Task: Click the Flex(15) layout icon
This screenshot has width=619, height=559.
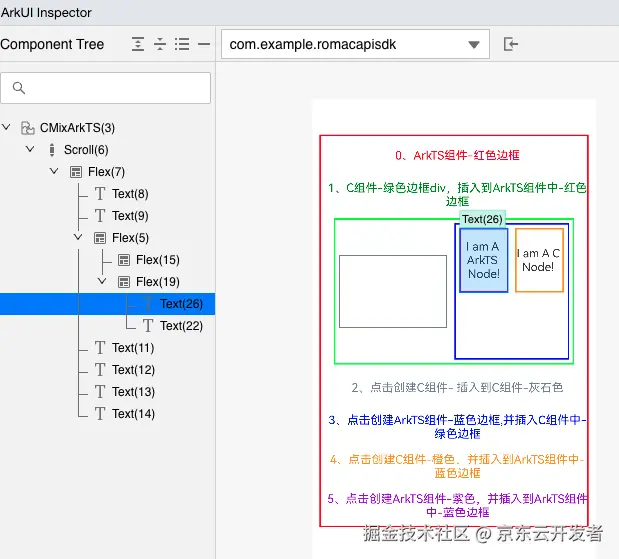Action: coord(124,260)
